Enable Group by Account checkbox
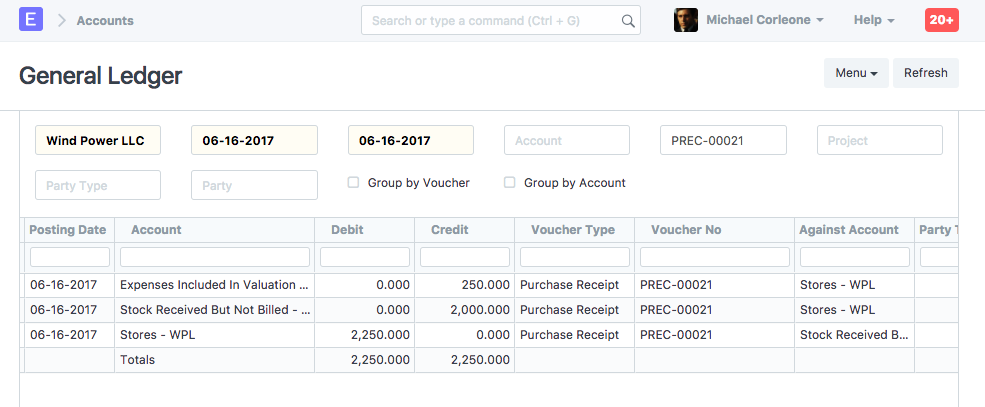 [x=510, y=183]
